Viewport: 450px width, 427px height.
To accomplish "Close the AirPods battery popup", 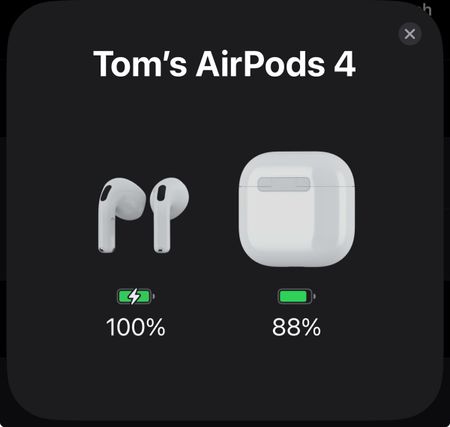I will click(x=410, y=34).
